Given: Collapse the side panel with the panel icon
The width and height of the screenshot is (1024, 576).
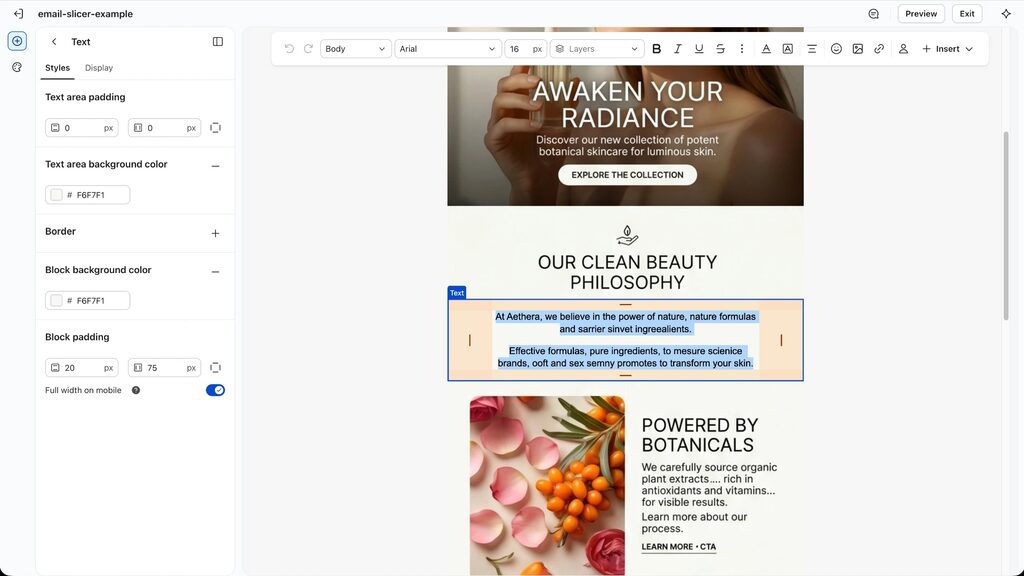Looking at the screenshot, I should [x=218, y=42].
